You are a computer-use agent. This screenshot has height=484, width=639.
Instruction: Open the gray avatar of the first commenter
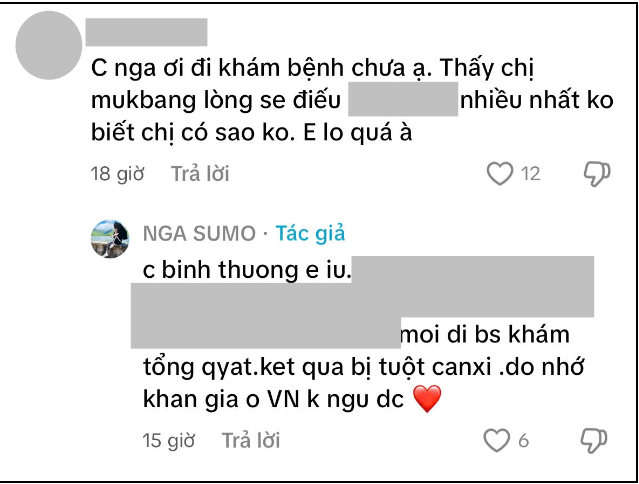point(48,45)
